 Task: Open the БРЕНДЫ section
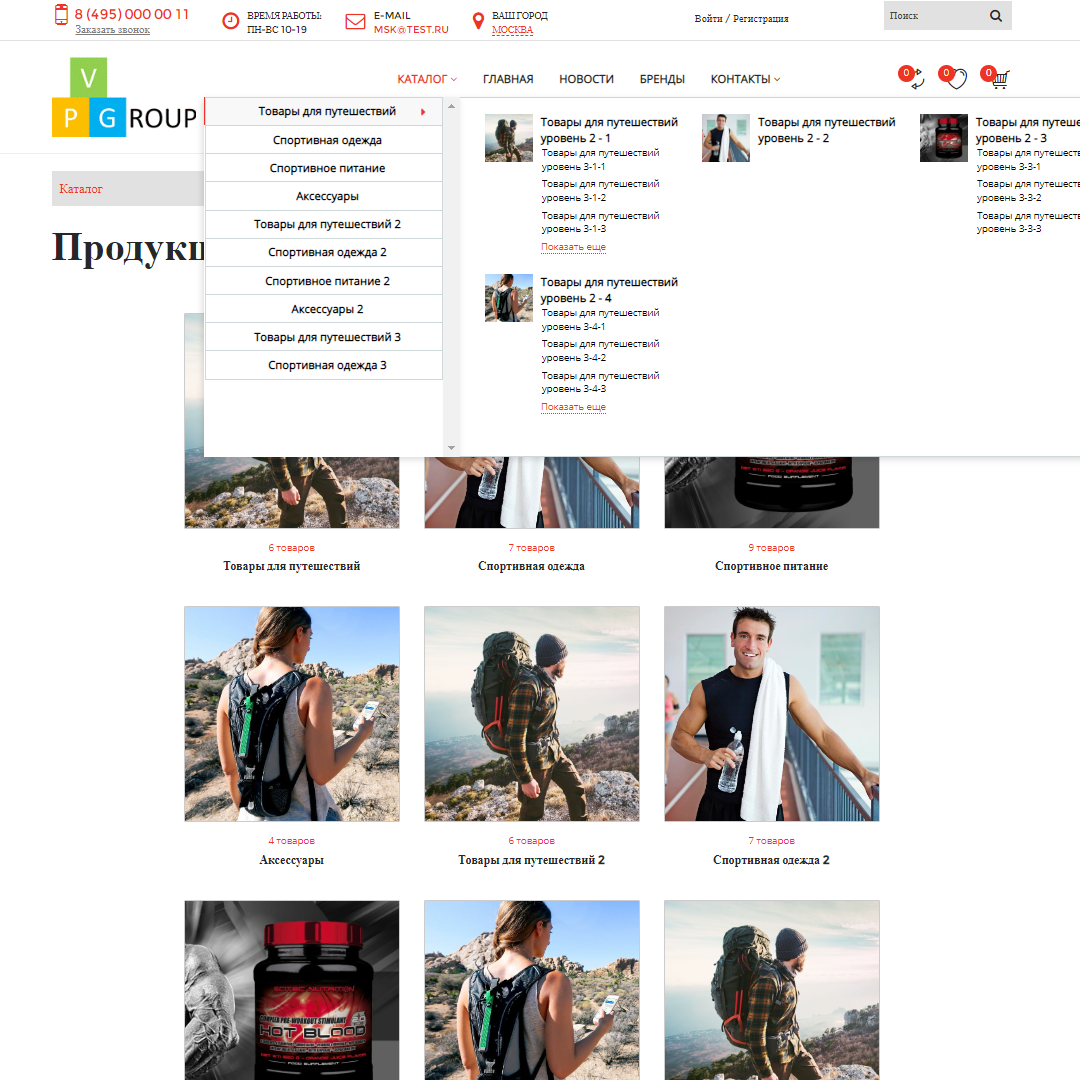tap(664, 78)
